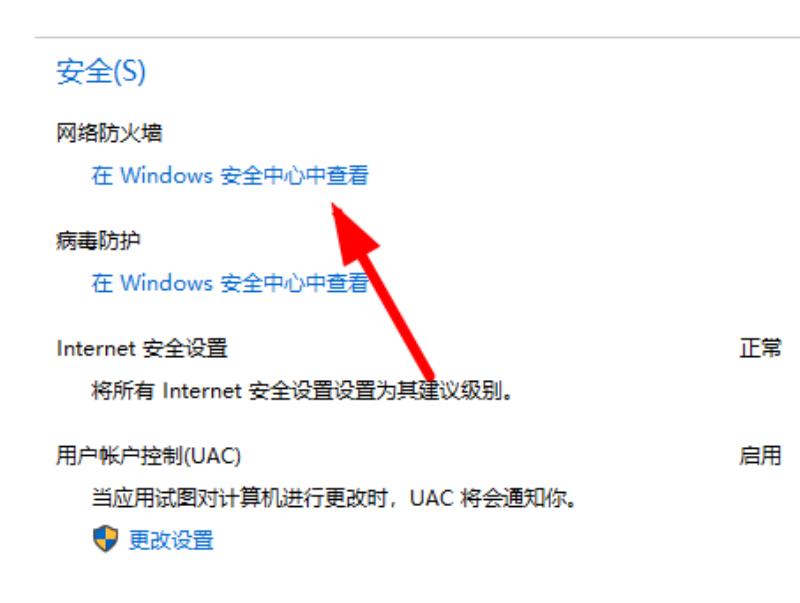Click the Internet 安全设置 label
The image size is (800, 603).
point(142,348)
